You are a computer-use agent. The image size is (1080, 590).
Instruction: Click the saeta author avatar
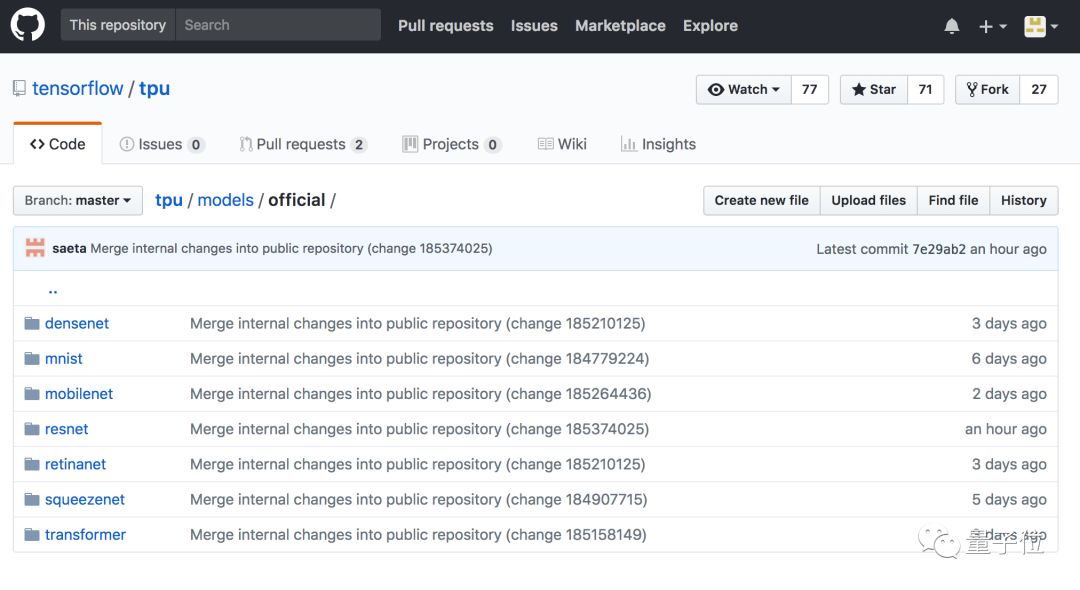[x=35, y=248]
